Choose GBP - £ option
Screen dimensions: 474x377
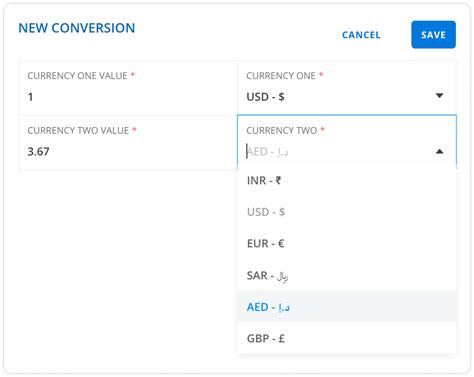coord(347,338)
